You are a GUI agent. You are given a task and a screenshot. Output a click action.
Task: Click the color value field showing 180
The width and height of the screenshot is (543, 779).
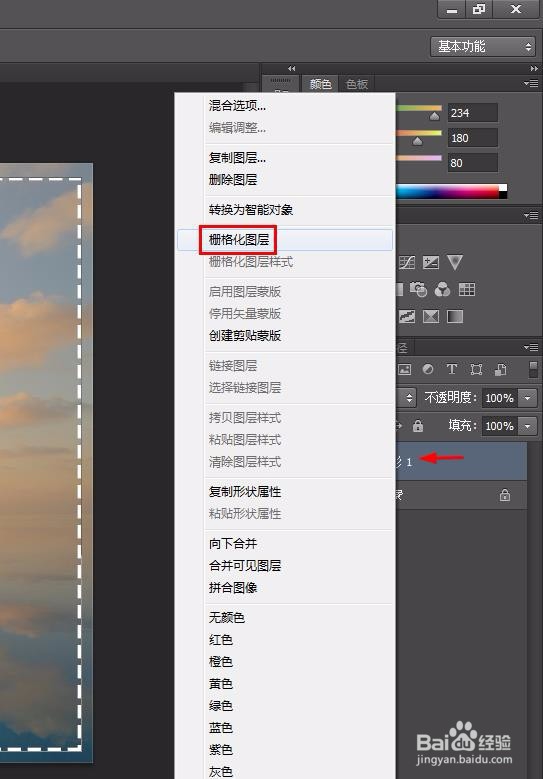(472, 138)
